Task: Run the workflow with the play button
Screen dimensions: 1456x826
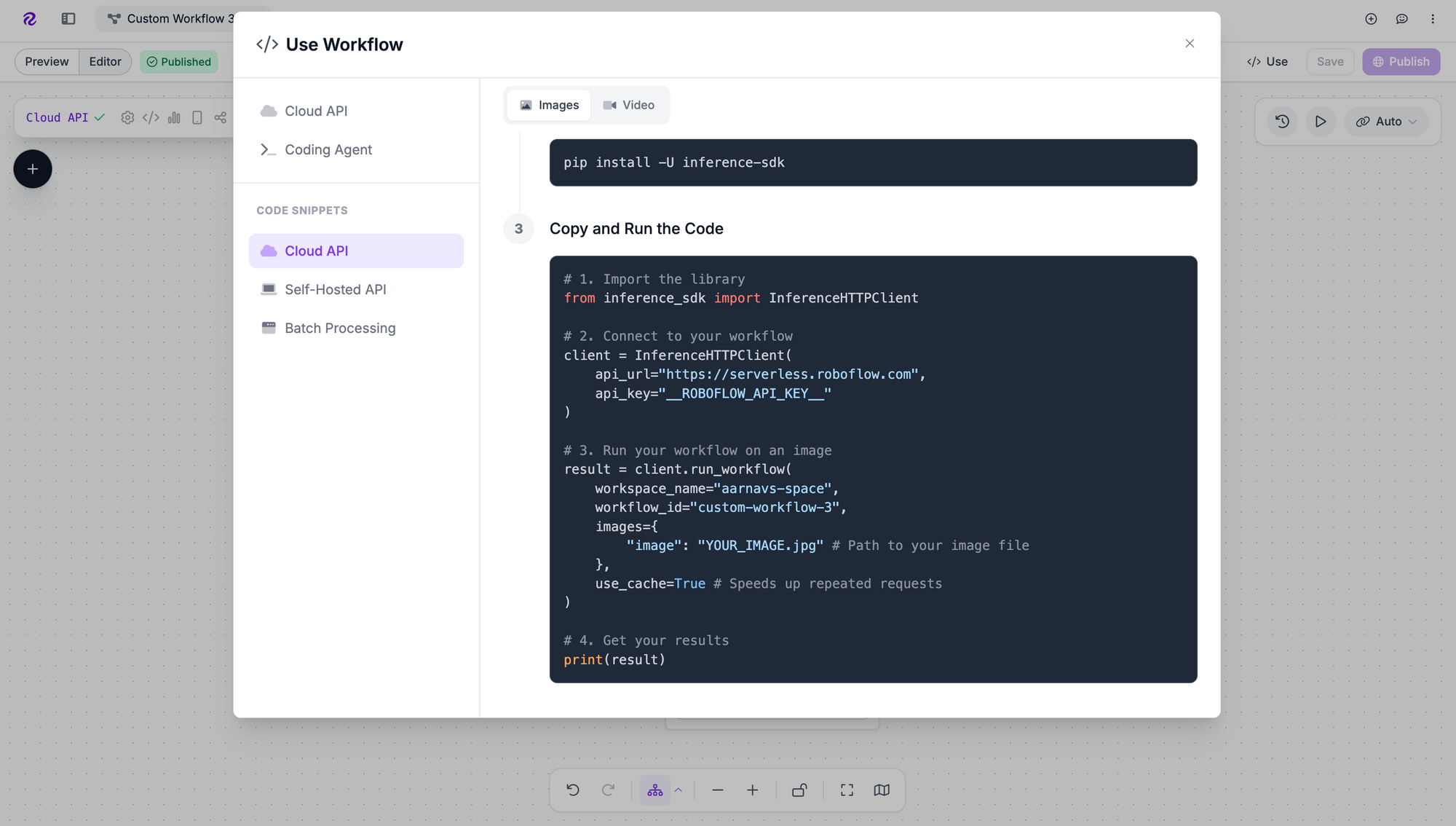Action: [1321, 122]
